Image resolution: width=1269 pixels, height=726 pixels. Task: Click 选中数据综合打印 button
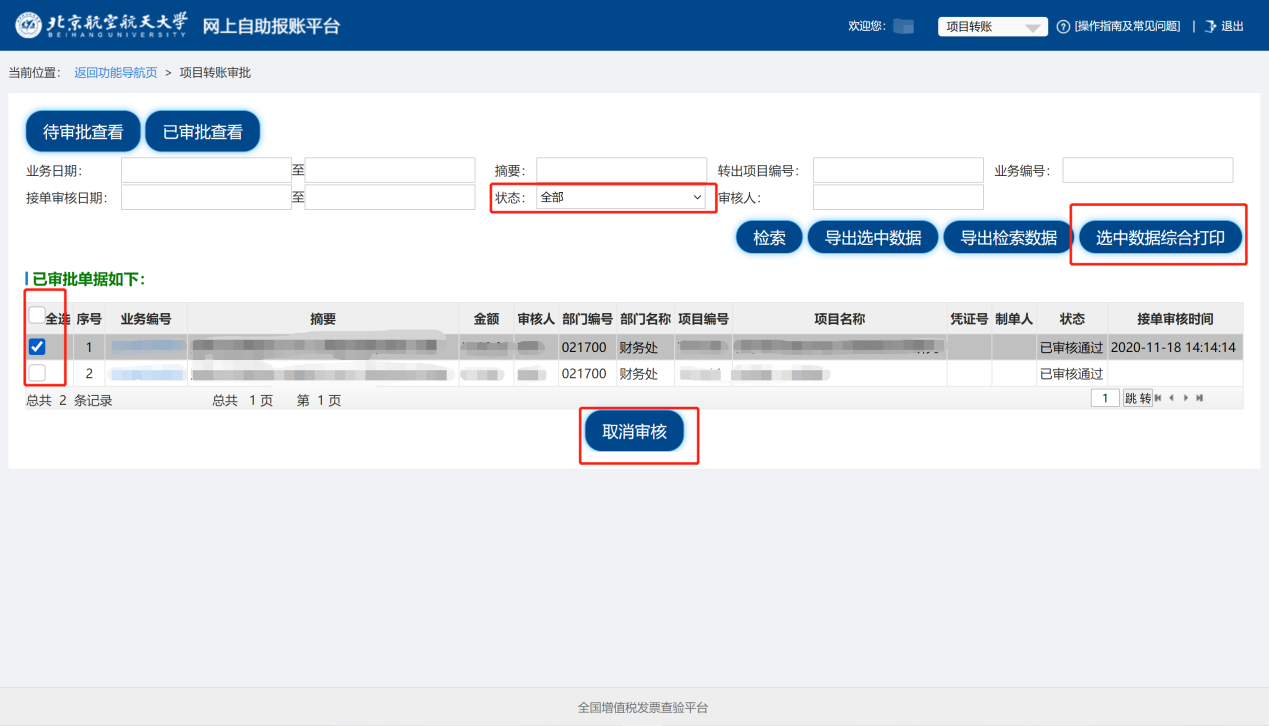(1160, 238)
